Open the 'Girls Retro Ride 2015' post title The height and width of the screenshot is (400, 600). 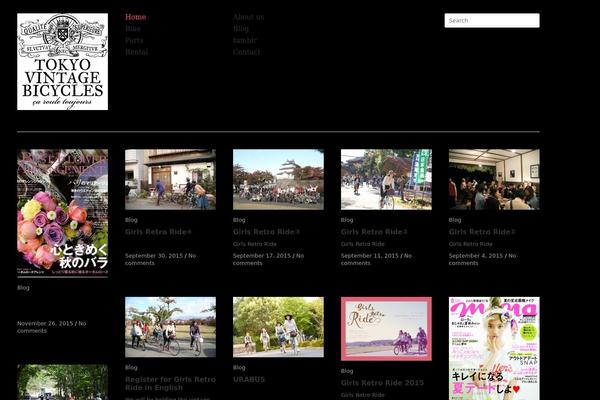pyautogui.click(x=382, y=383)
